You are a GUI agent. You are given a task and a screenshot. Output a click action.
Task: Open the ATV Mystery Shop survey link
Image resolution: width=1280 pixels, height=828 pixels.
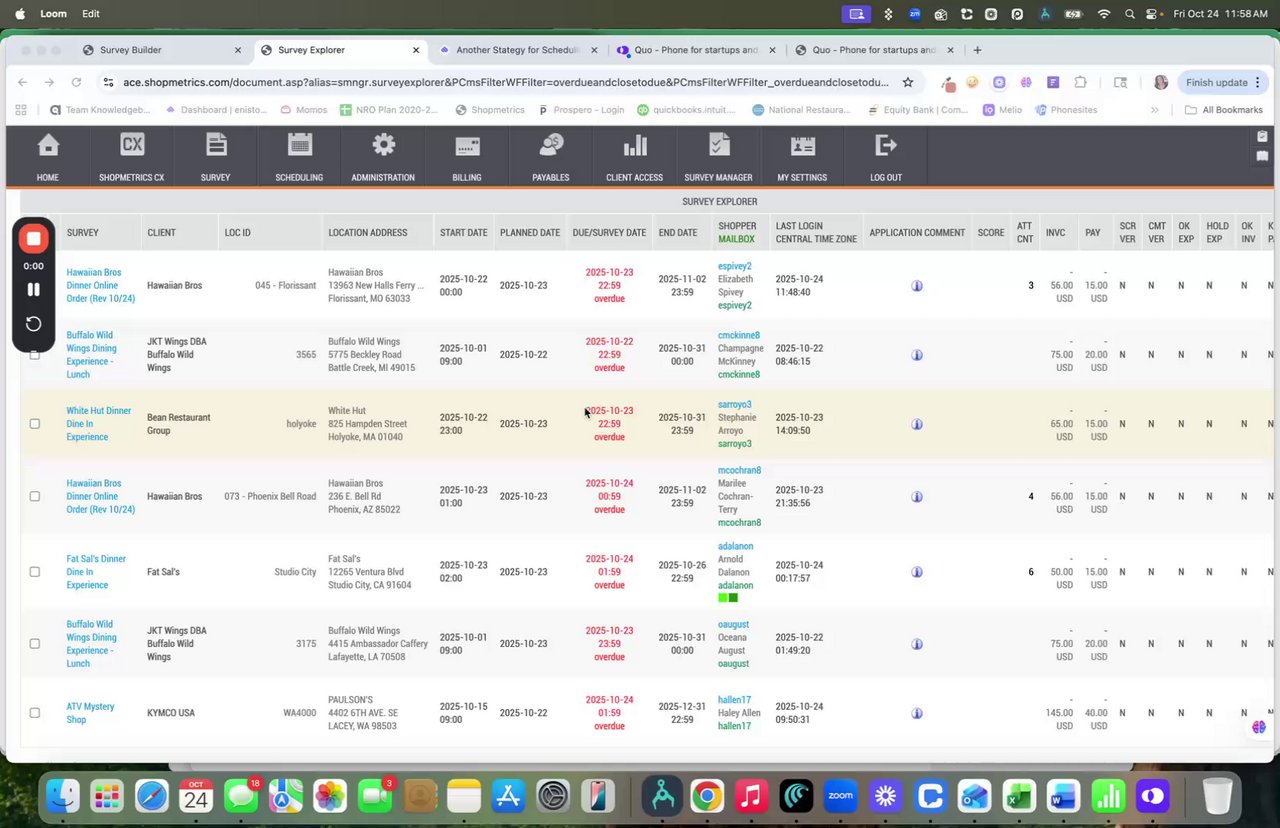90,713
